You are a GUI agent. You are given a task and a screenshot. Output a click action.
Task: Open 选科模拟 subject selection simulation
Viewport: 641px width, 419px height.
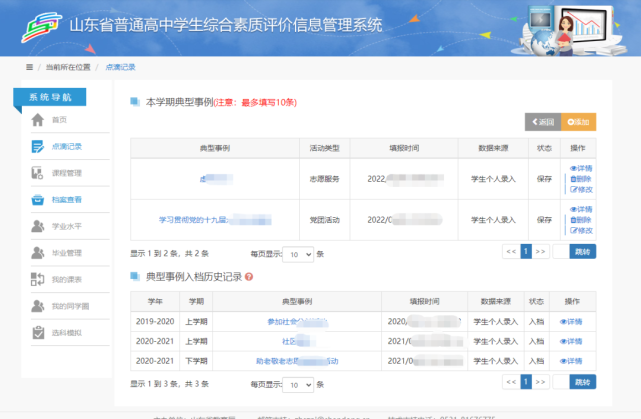tap(66, 332)
